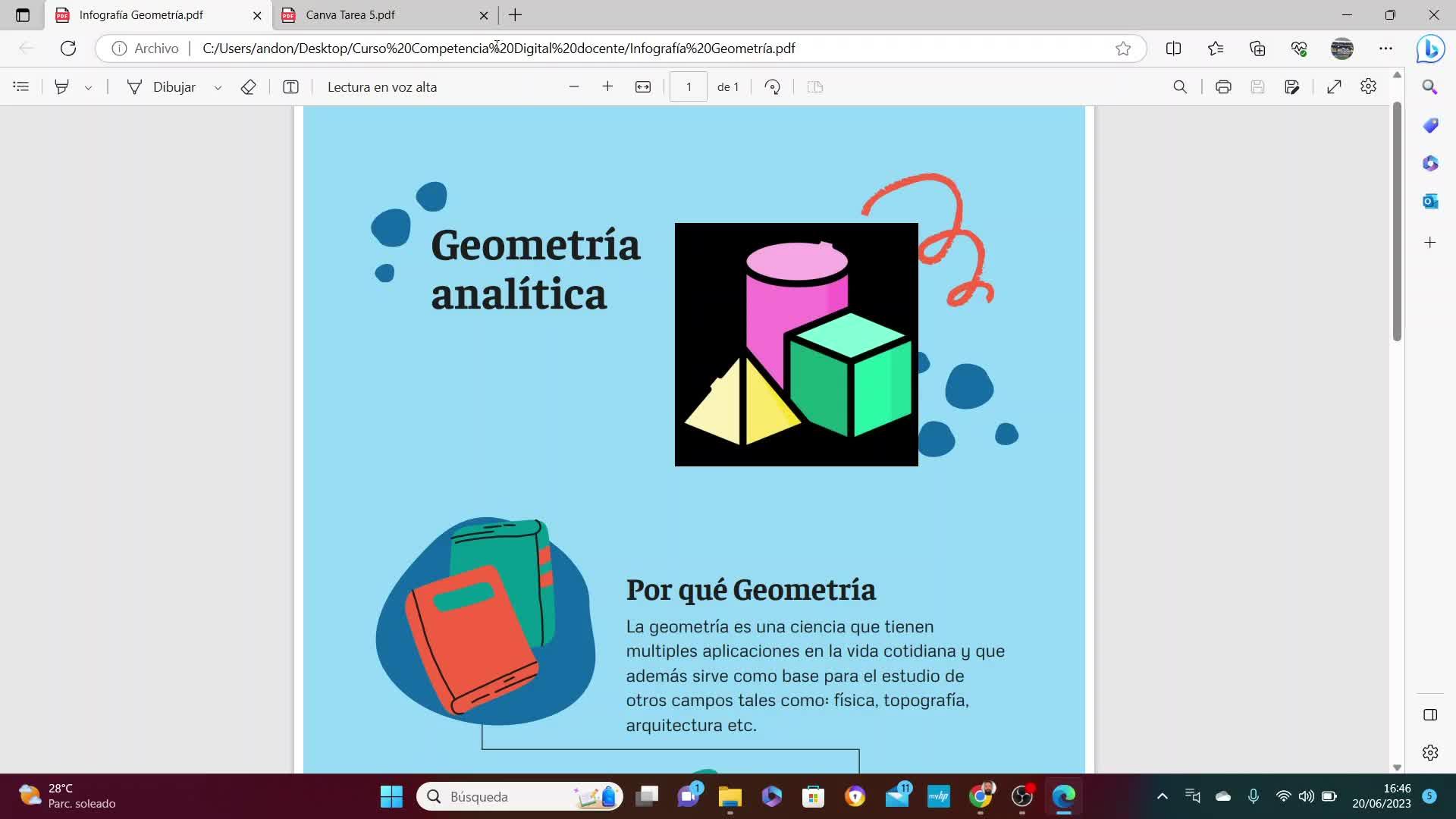Enter full screen PDF view
This screenshot has width=1456, height=819.
click(1334, 87)
